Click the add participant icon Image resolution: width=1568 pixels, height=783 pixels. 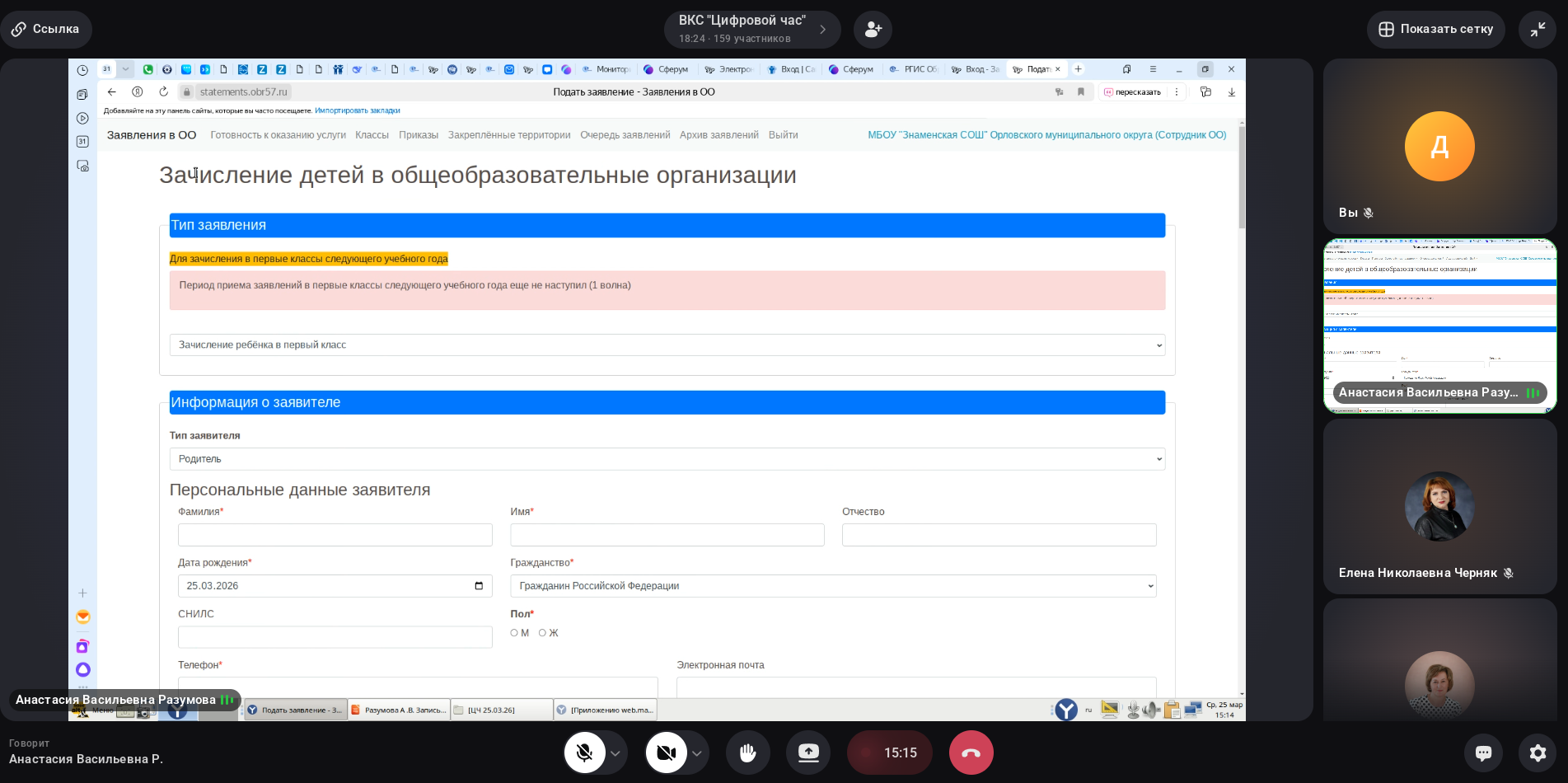click(873, 30)
